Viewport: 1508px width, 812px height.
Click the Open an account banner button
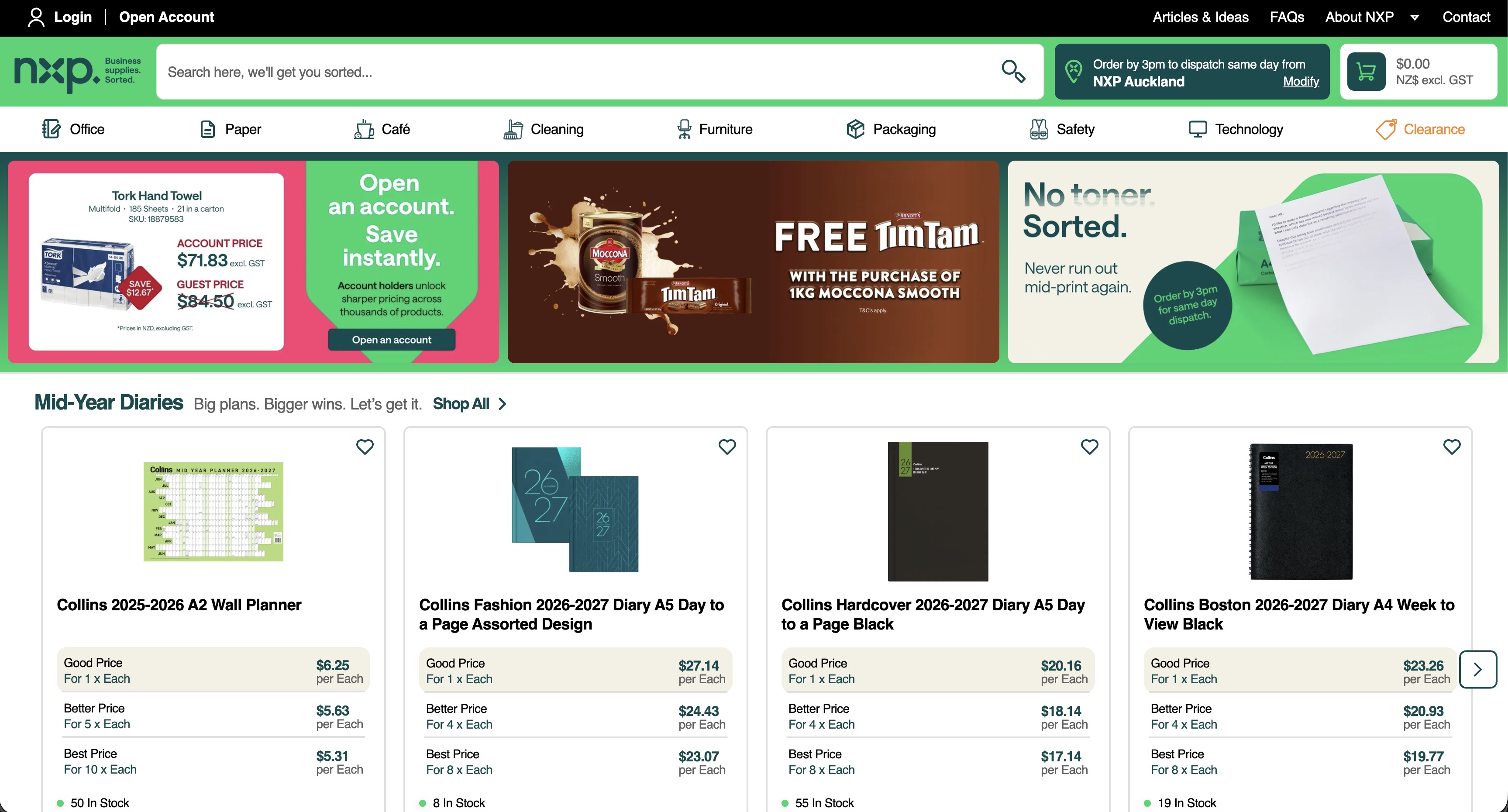click(x=392, y=340)
